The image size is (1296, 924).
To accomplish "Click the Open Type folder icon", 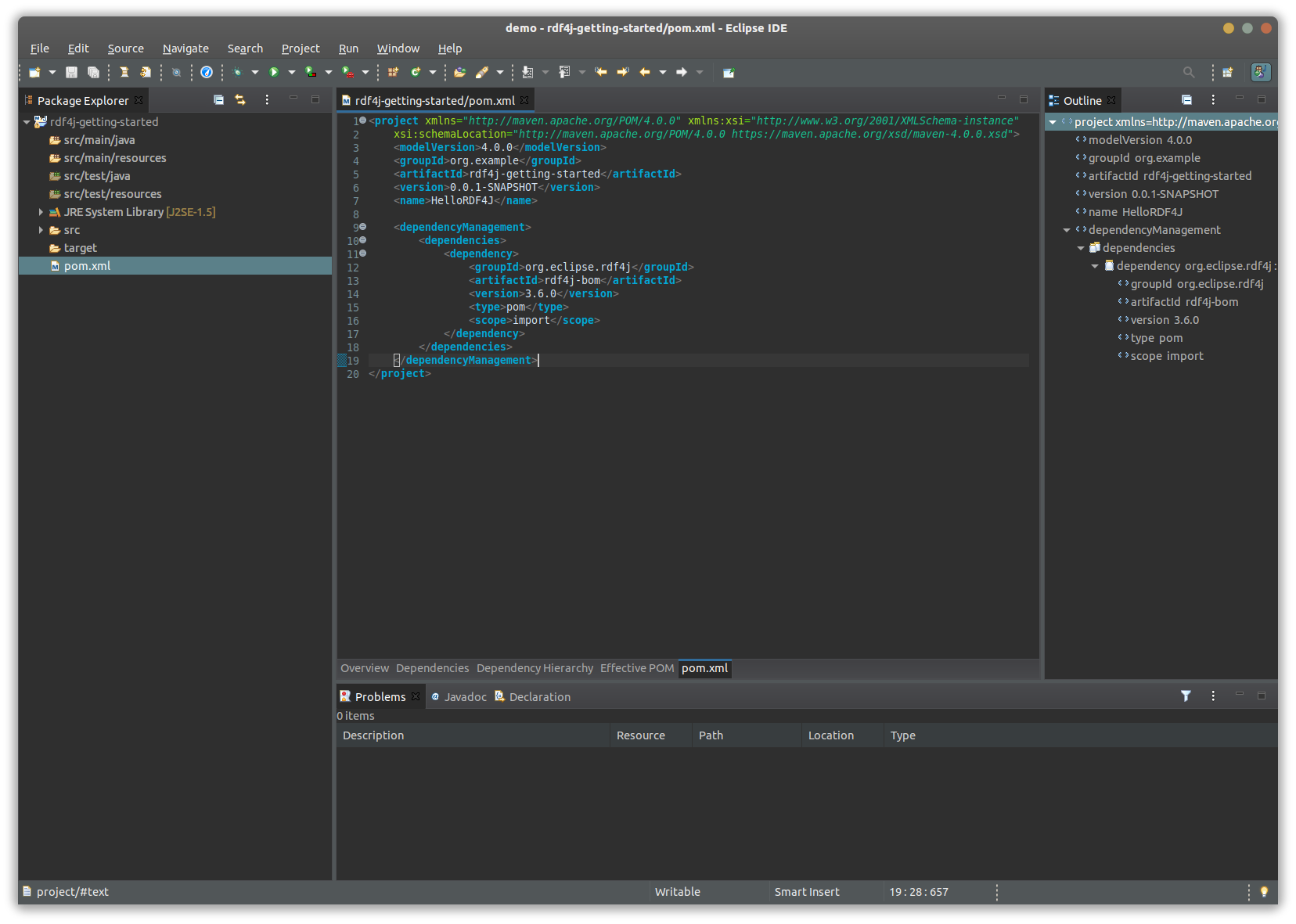I will click(x=460, y=73).
